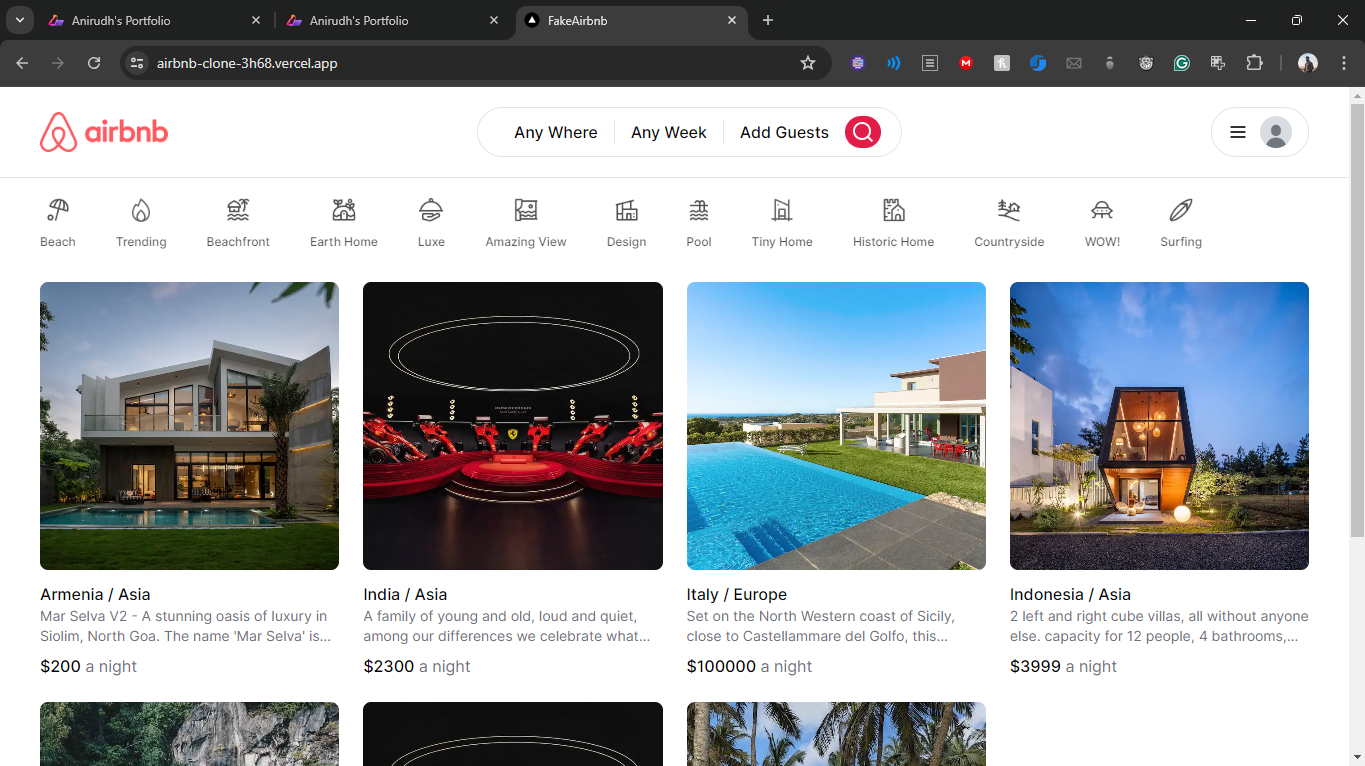The height and width of the screenshot is (766, 1365).
Task: Close the first Anirudh's Portfolio tab
Action: tap(256, 20)
